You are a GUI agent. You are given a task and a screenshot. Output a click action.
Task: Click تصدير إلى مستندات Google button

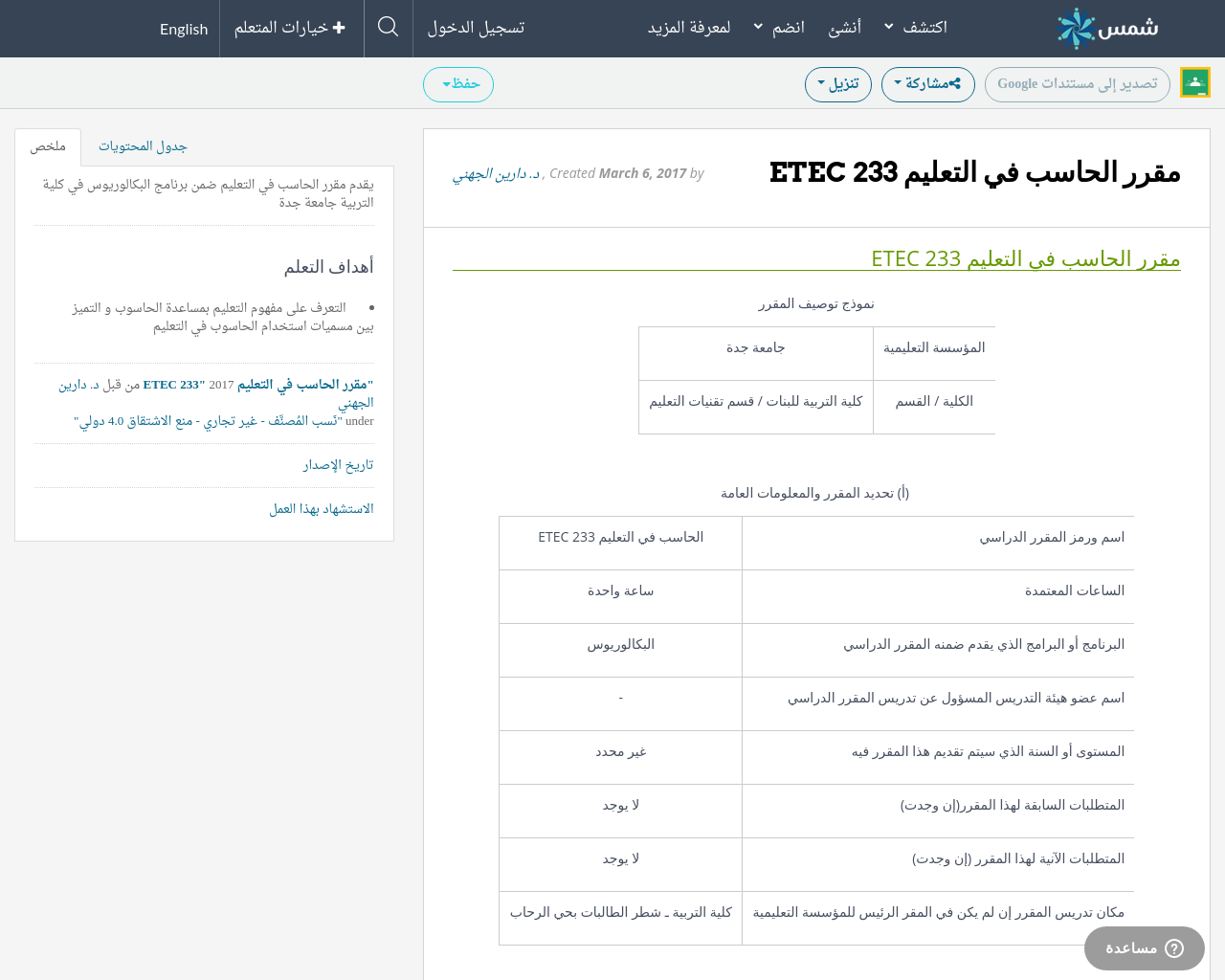(1078, 84)
